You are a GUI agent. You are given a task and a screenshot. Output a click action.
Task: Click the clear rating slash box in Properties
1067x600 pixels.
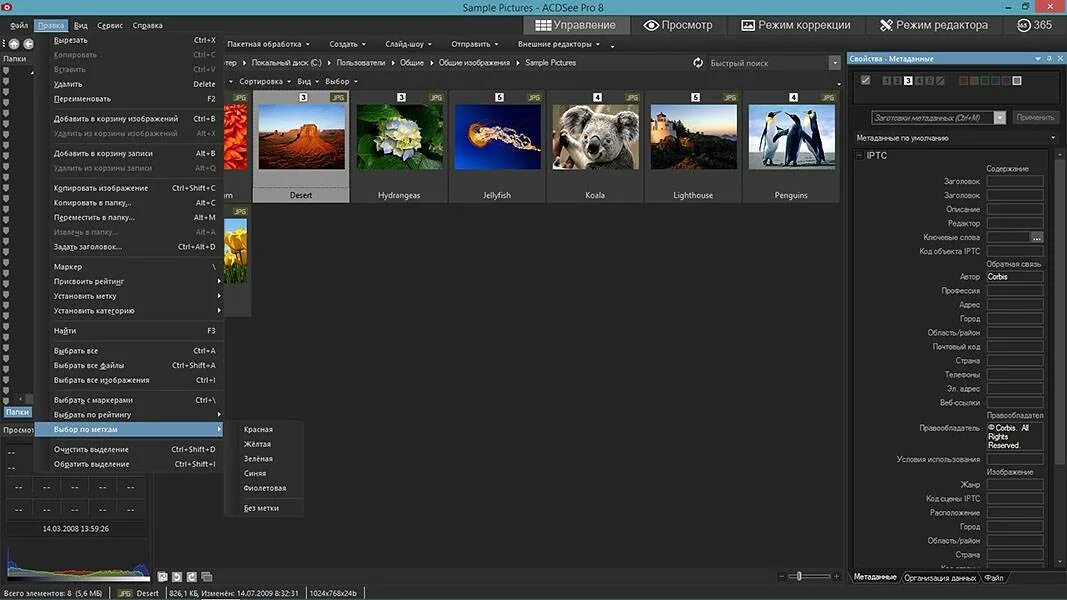pyautogui.click(x=940, y=81)
